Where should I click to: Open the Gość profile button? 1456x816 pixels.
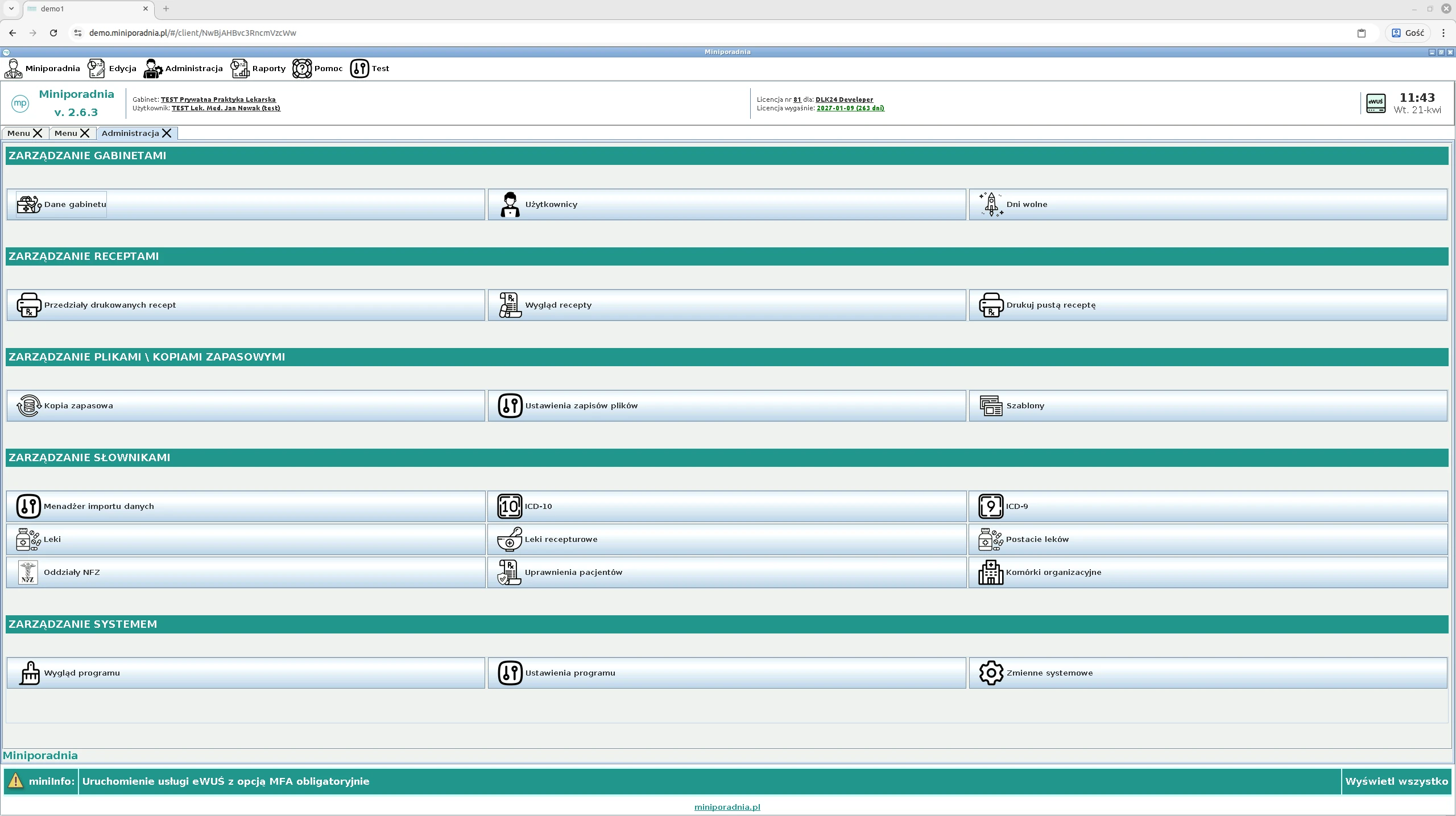pyautogui.click(x=1408, y=33)
